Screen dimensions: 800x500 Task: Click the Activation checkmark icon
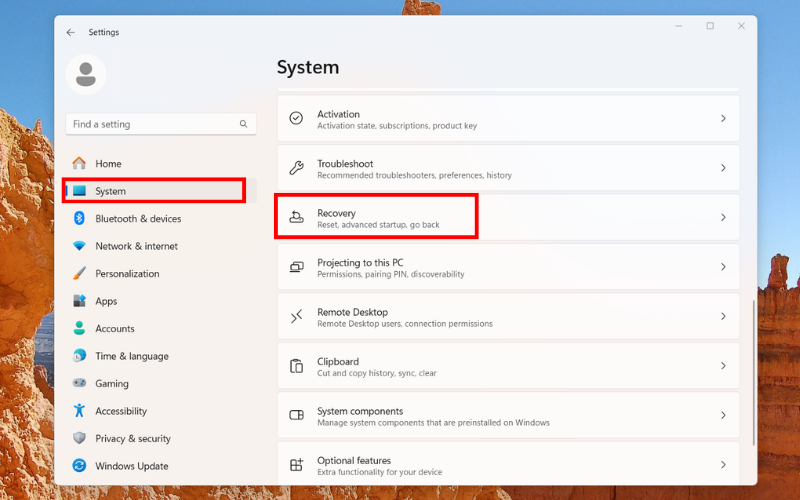pyautogui.click(x=296, y=118)
